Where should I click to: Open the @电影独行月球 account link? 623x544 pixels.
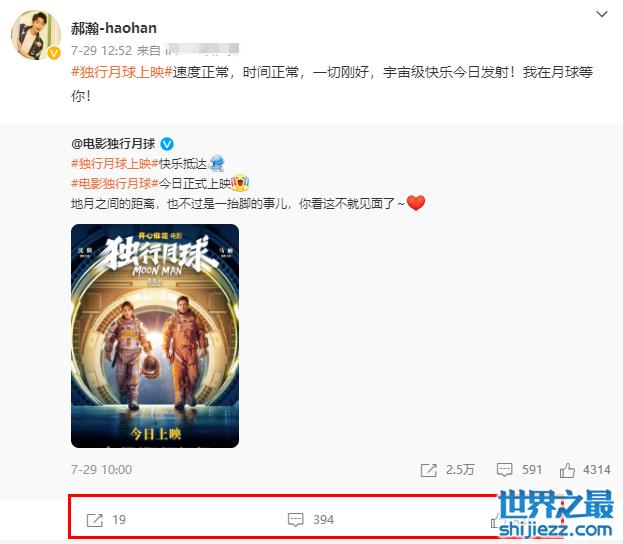coord(113,144)
